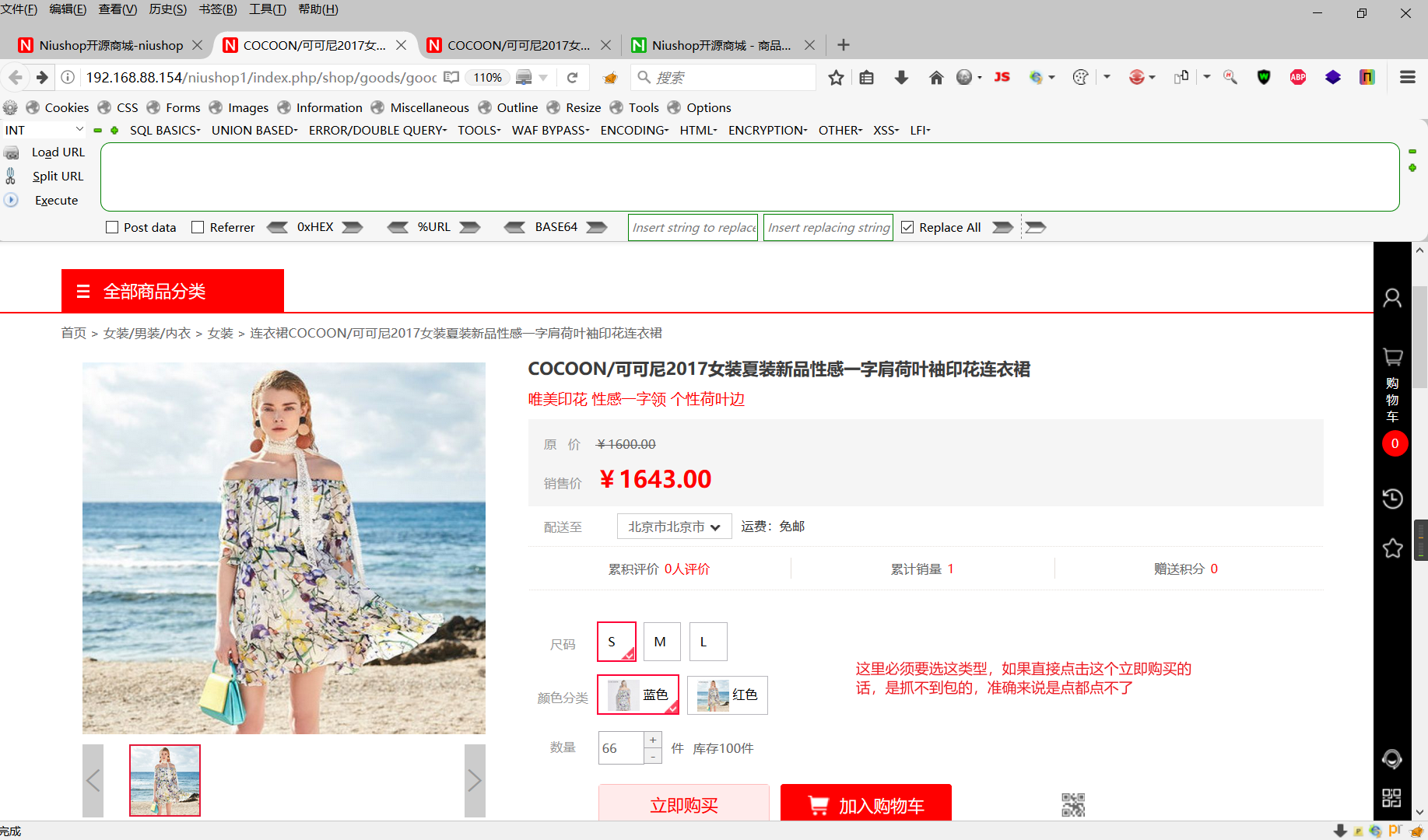Open the 全部商品分类 category button
Image resolution: width=1428 pixels, height=840 pixels.
[173, 291]
